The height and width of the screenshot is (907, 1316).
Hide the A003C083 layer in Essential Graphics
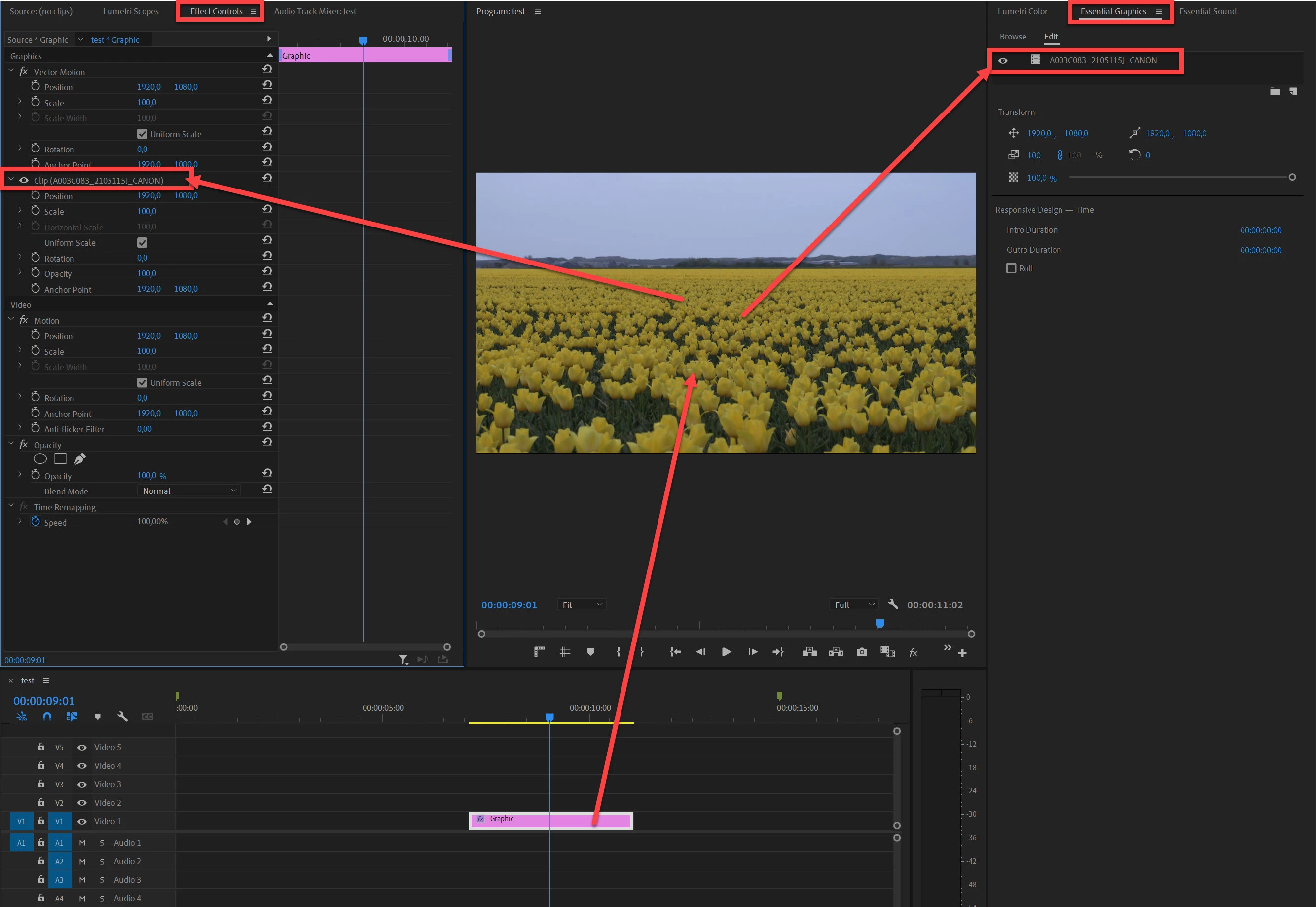tap(1003, 60)
